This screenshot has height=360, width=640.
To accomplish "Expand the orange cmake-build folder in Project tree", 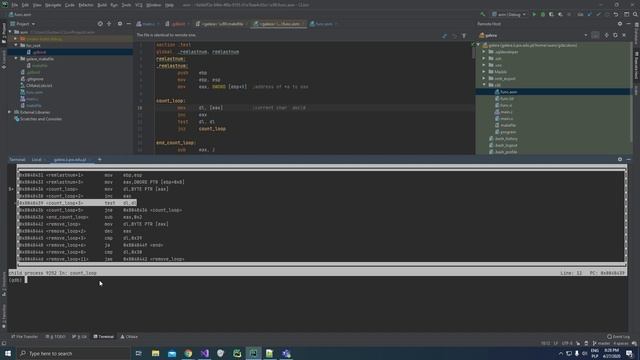I will (x=16, y=39).
